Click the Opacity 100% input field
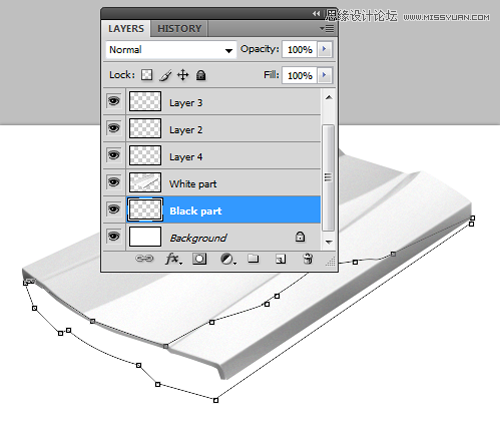Image resolution: width=500 pixels, height=425 pixels. [x=300, y=50]
